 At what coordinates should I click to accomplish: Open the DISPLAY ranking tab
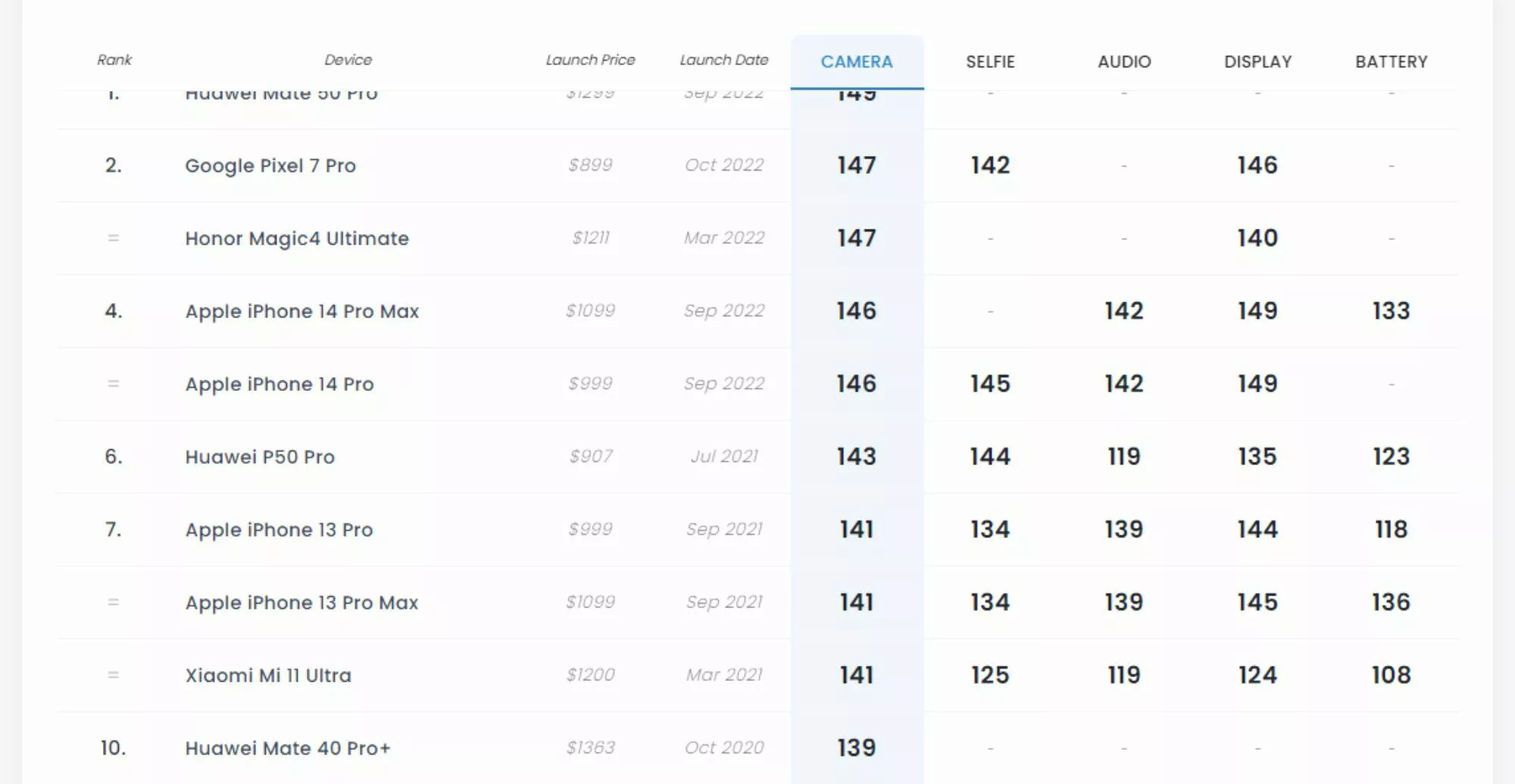1257,62
